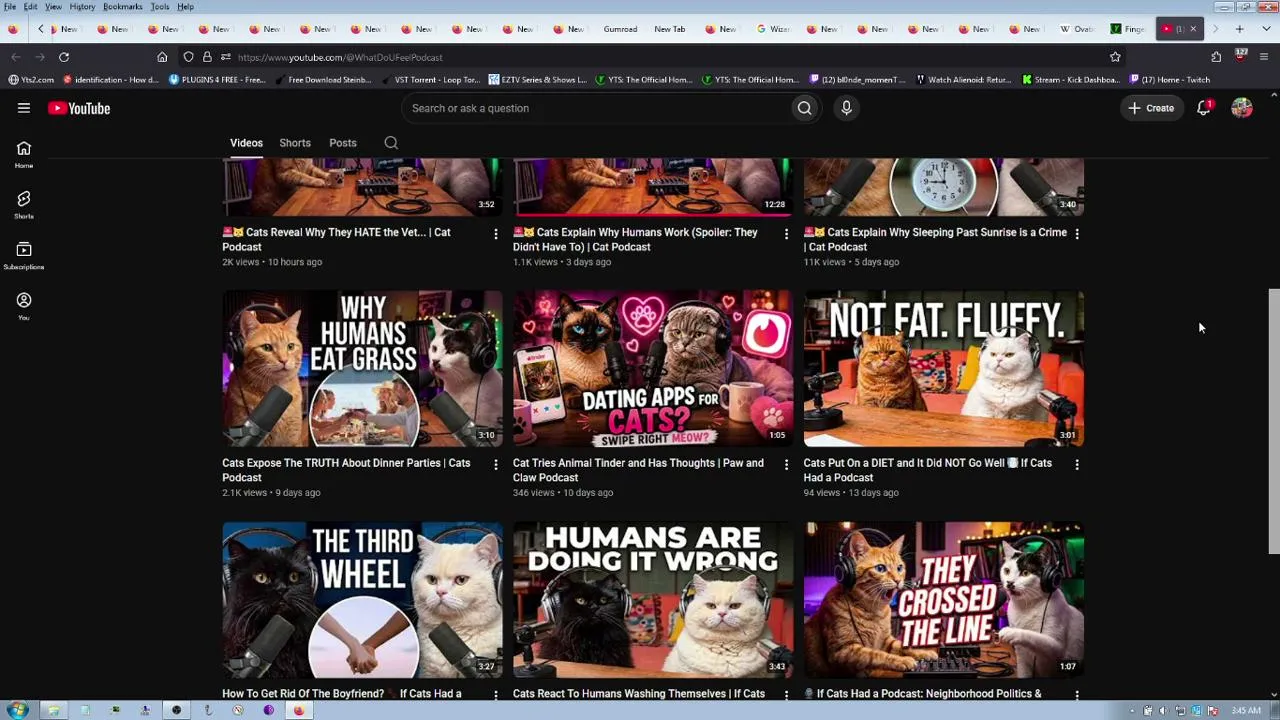Open the YouTube guide hamburger menu

24,108
